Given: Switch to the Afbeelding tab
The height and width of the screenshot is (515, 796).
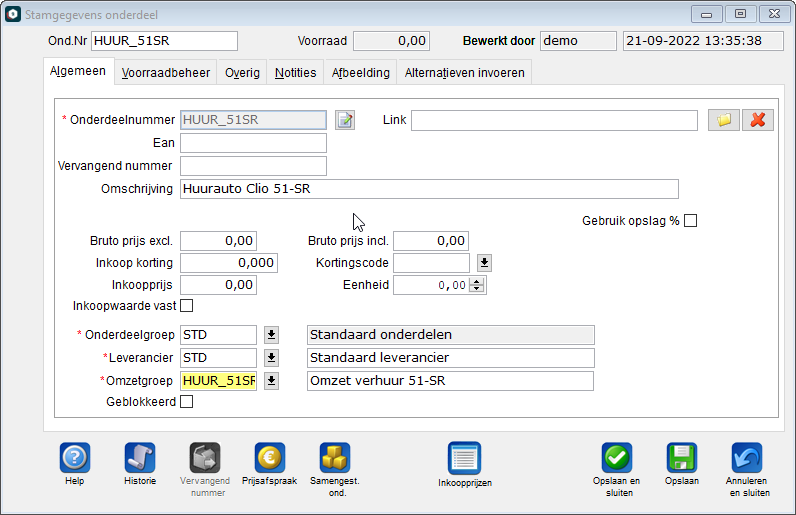Looking at the screenshot, I should click(x=361, y=73).
